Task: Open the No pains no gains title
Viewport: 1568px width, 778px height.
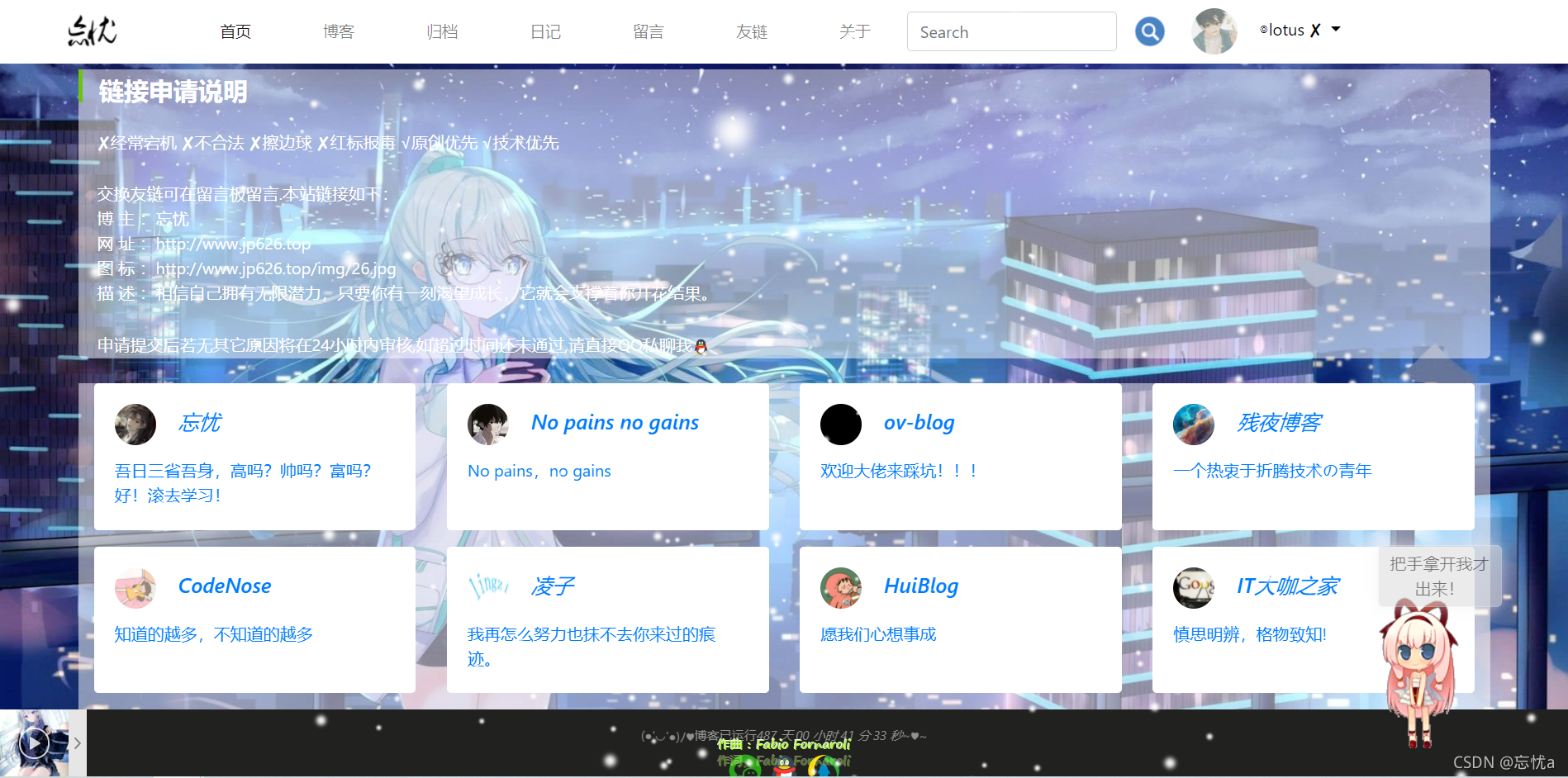Action: point(615,423)
